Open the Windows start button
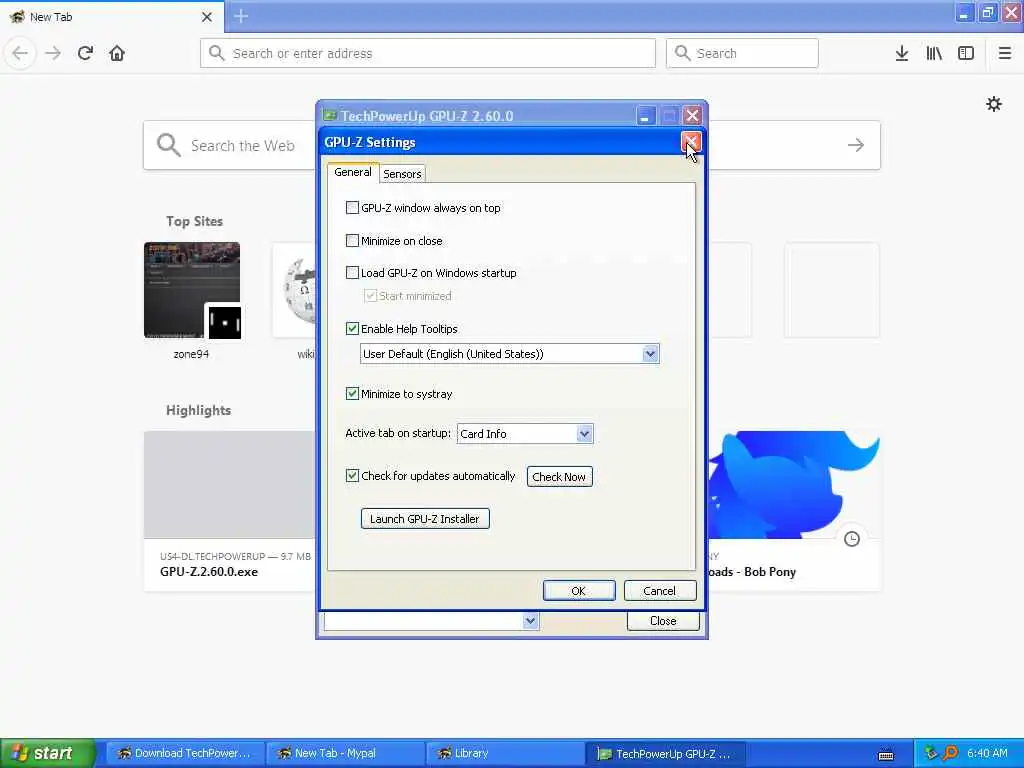1024x768 pixels. (x=47, y=753)
